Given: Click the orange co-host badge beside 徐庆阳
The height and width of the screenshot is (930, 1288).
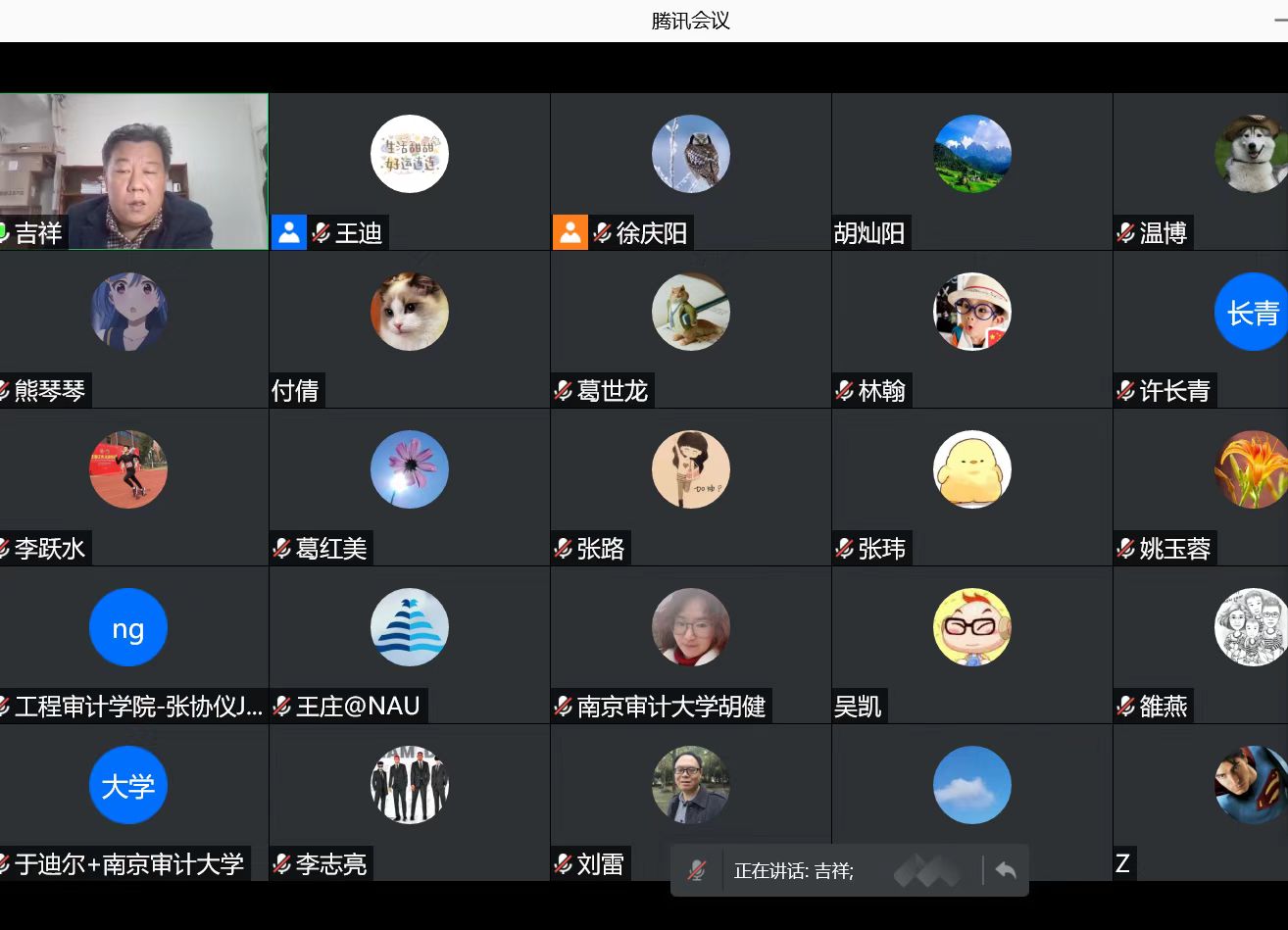Looking at the screenshot, I should coord(570,233).
